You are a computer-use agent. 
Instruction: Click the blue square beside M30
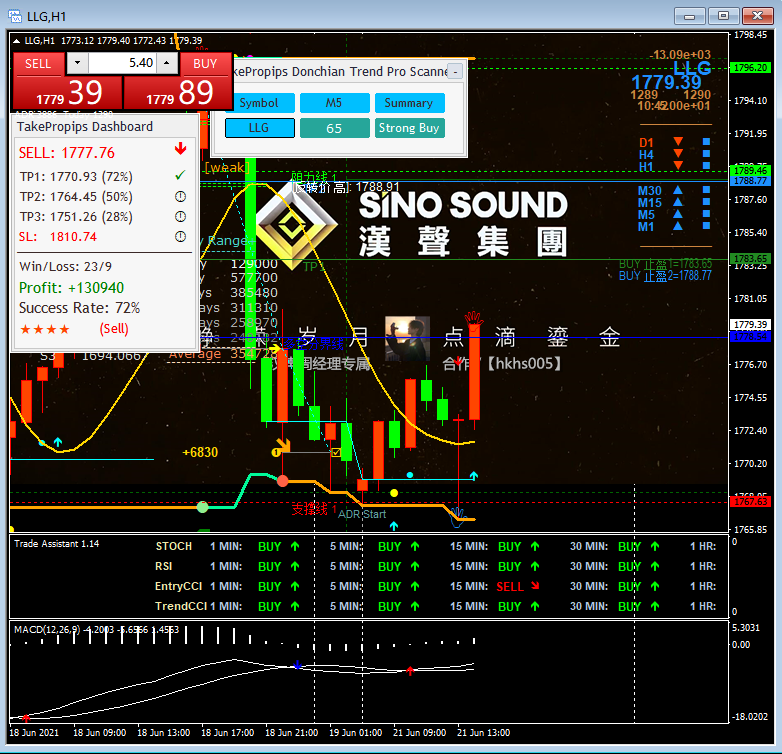click(x=706, y=189)
